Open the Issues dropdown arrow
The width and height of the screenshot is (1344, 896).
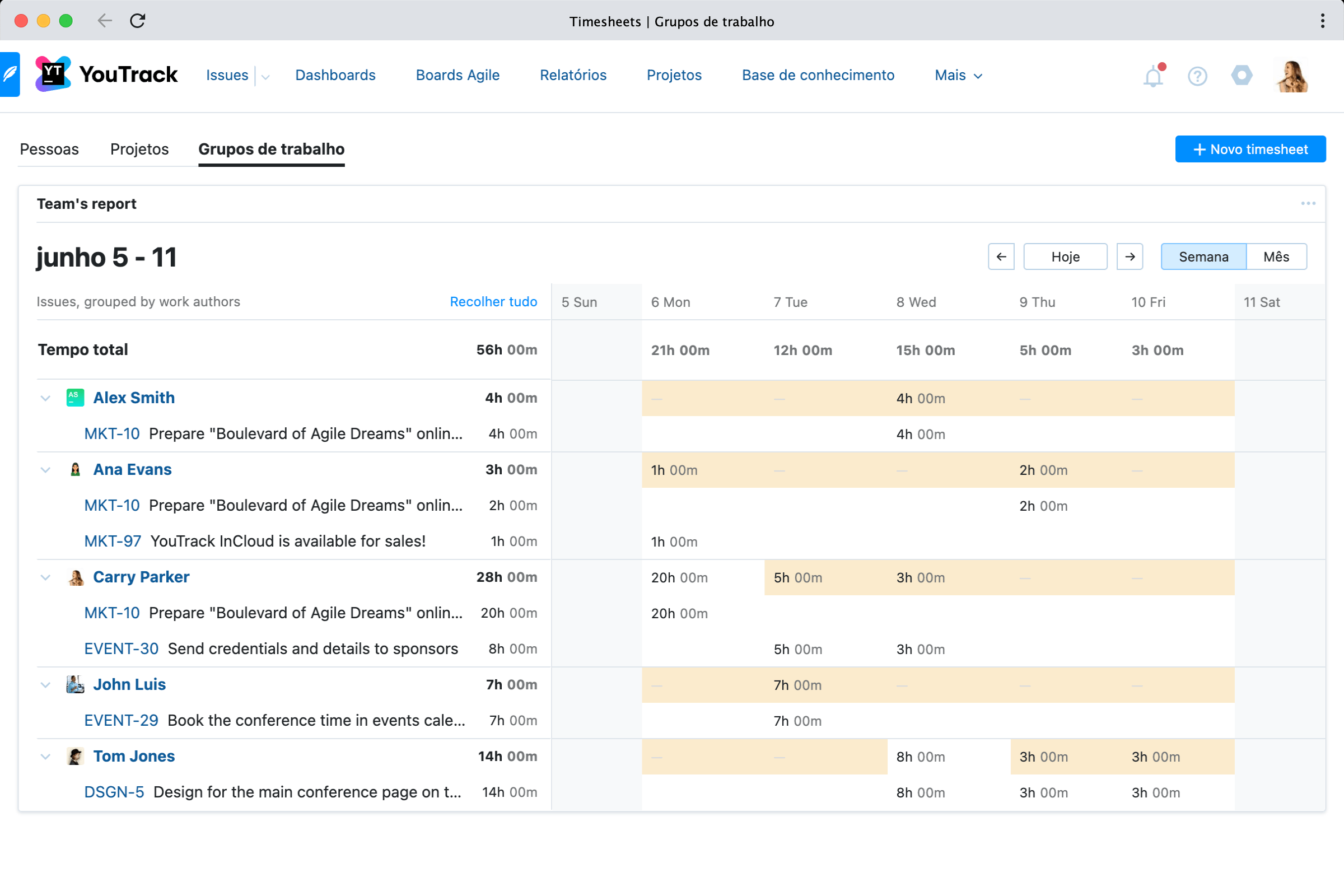coord(265,76)
